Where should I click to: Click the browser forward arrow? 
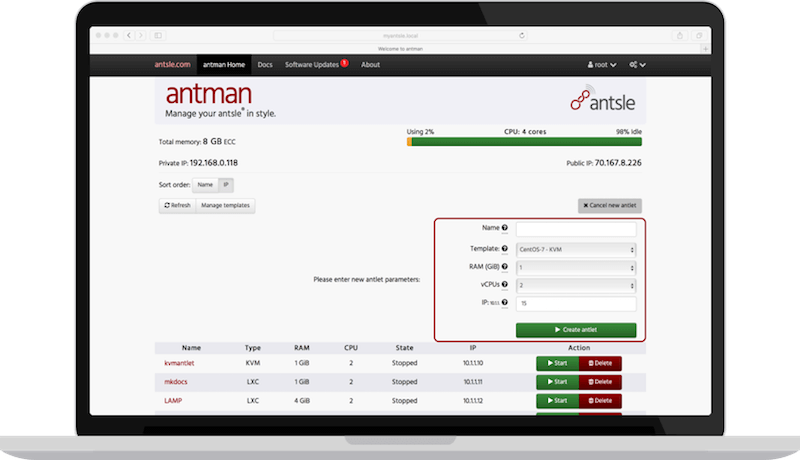pos(141,35)
